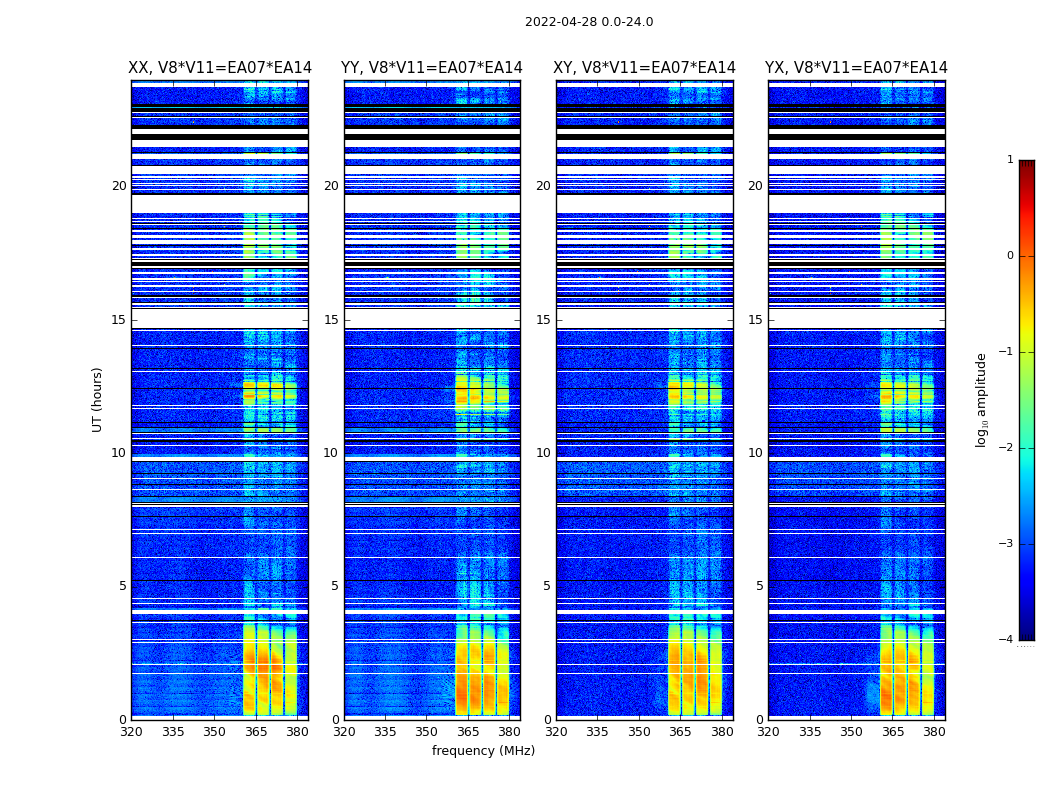Click the 20 hour tick on YY panel

[331, 186]
